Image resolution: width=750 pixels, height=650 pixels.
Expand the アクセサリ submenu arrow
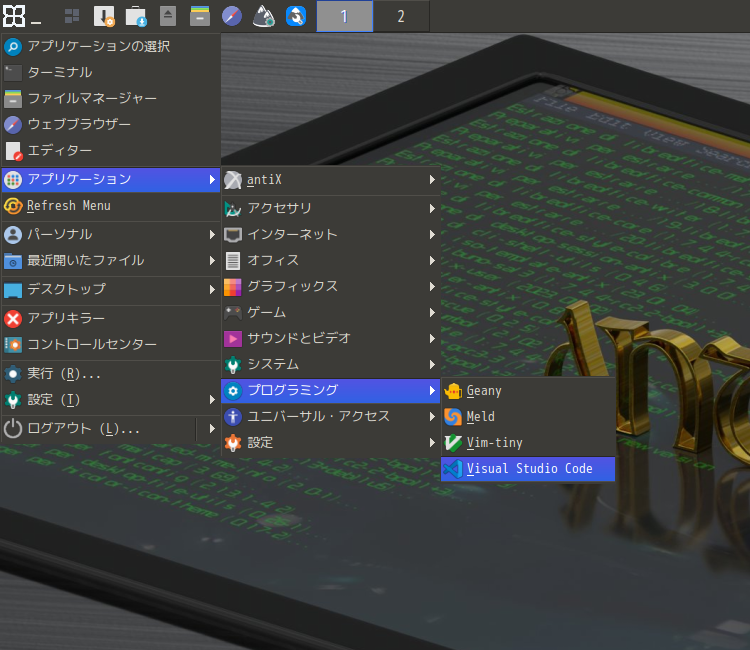pos(432,209)
